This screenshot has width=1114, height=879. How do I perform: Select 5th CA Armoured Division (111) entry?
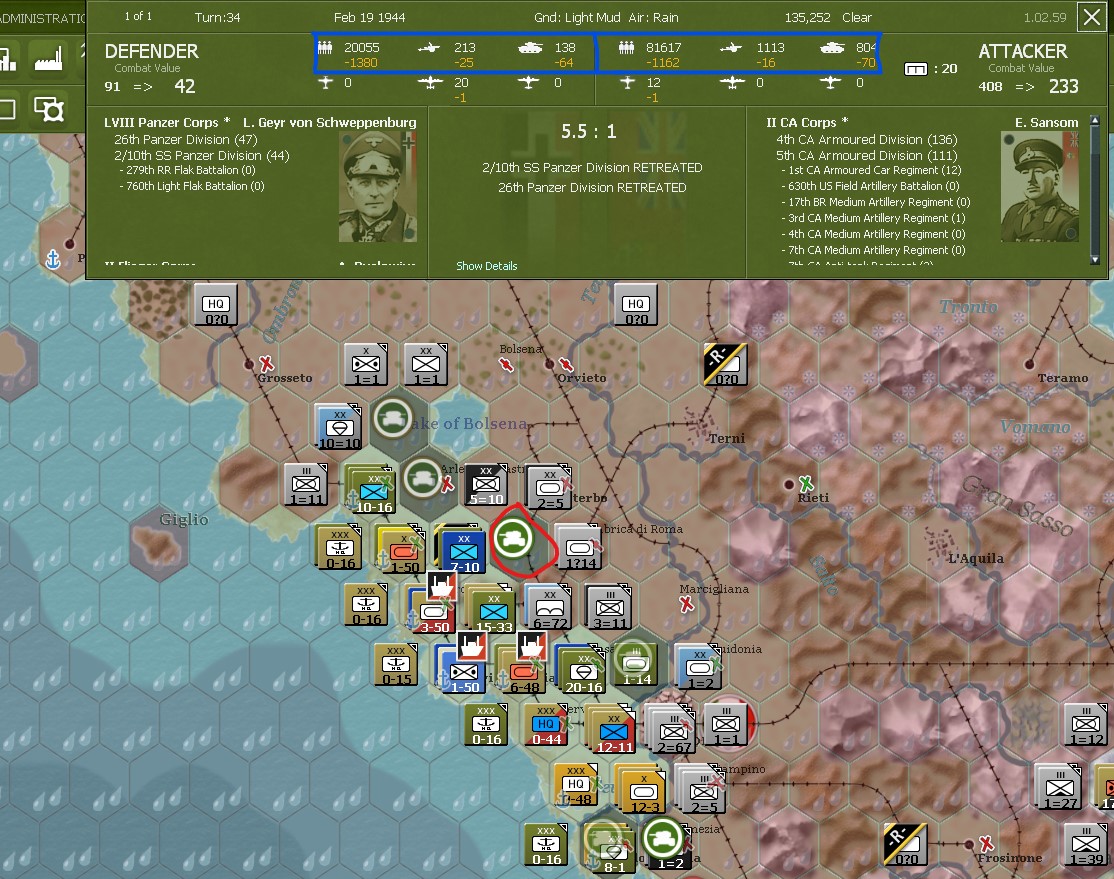[867, 155]
